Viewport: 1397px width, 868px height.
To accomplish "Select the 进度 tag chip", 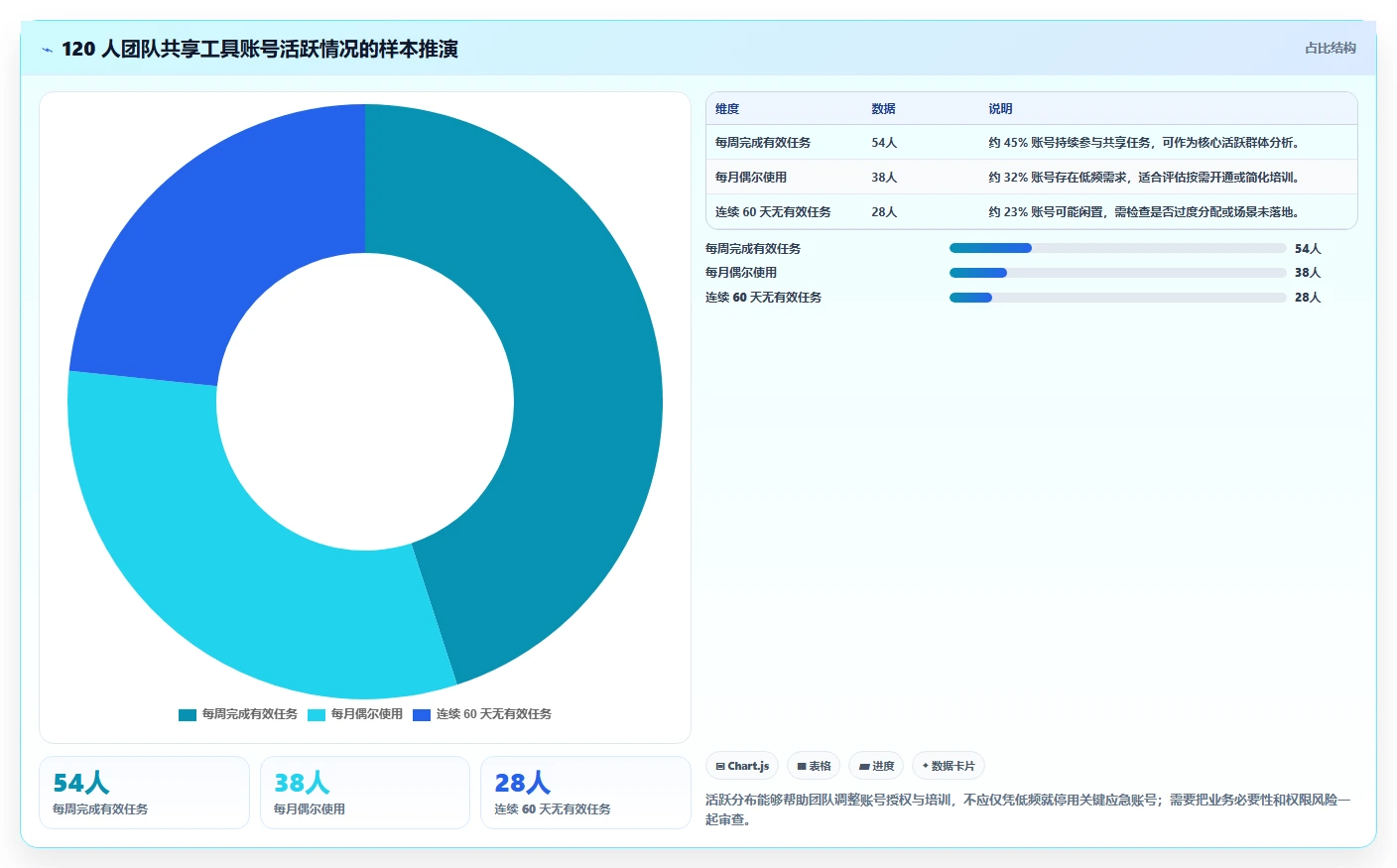I will coord(876,766).
